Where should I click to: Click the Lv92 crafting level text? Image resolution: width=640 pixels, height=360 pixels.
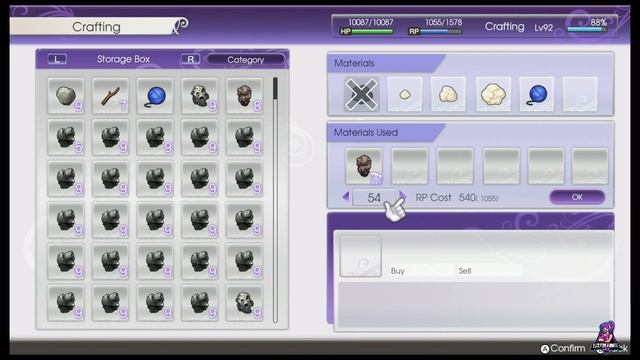(x=544, y=28)
